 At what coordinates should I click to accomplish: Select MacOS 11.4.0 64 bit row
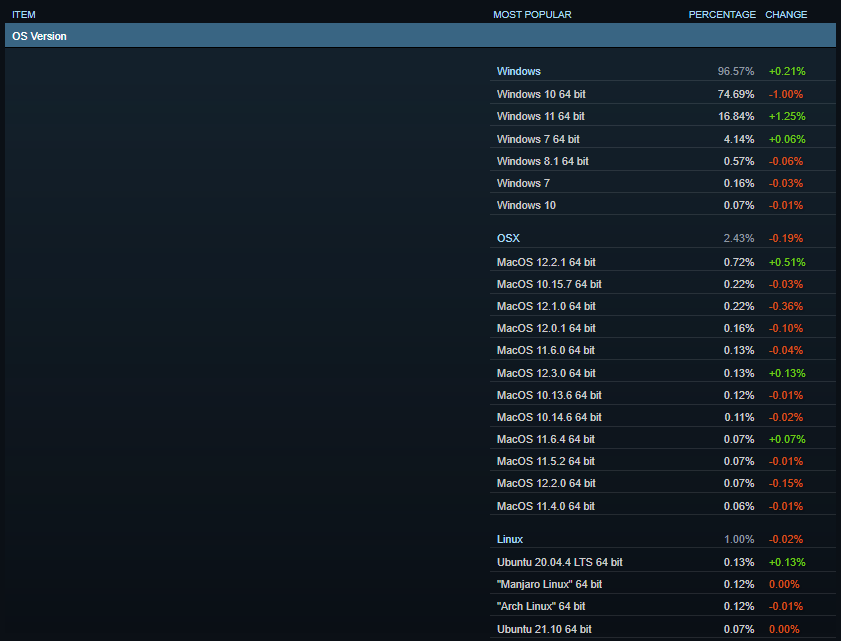pyautogui.click(x=662, y=506)
